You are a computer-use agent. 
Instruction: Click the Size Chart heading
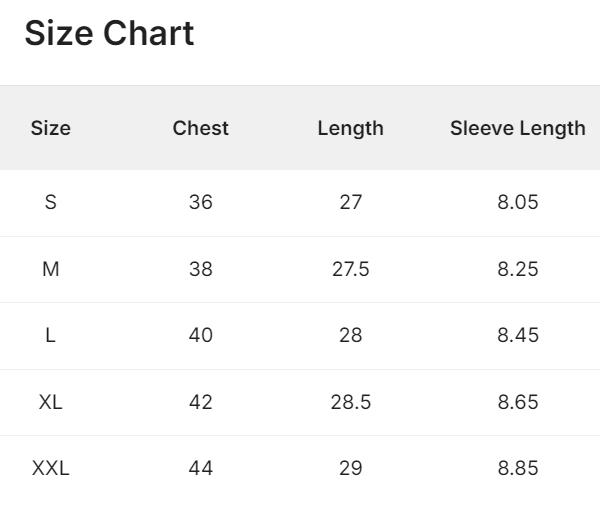[109, 33]
